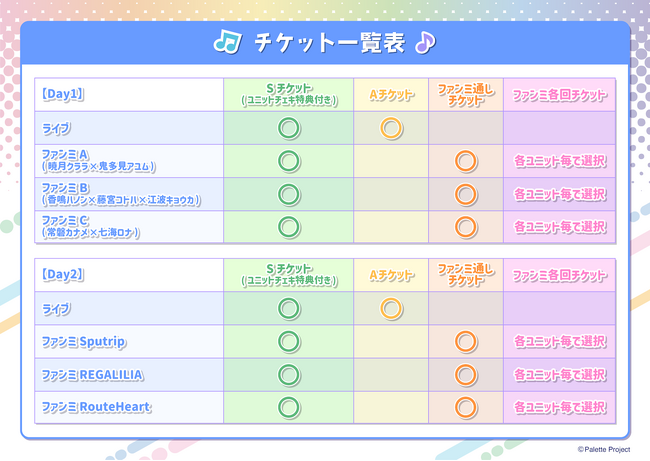Click 各ユニット毎で選択 in ファンミ Sputrip row
650x461 pixels.
click(560, 341)
